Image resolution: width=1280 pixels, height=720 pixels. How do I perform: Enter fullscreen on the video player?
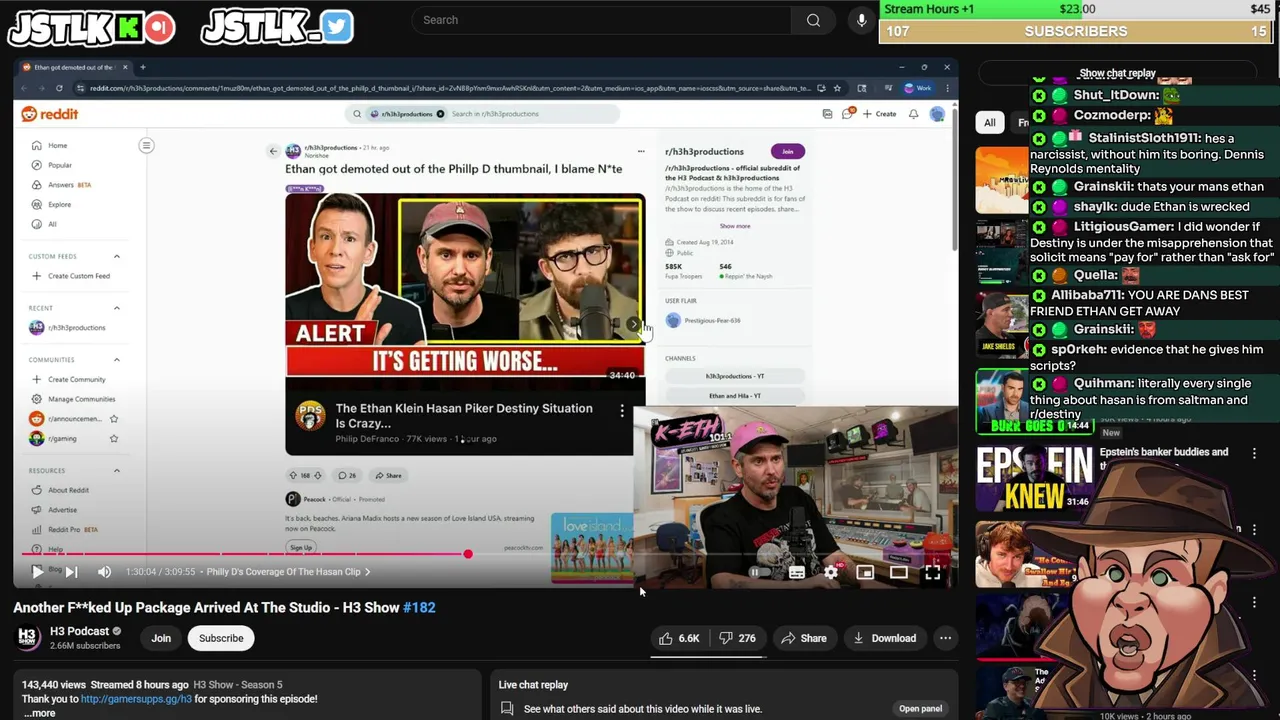pyautogui.click(x=932, y=572)
